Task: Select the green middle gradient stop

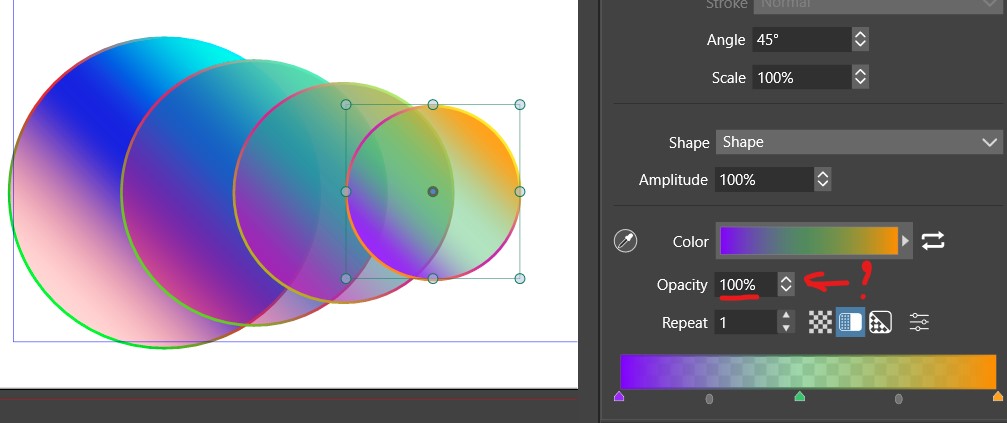Action: (x=799, y=397)
